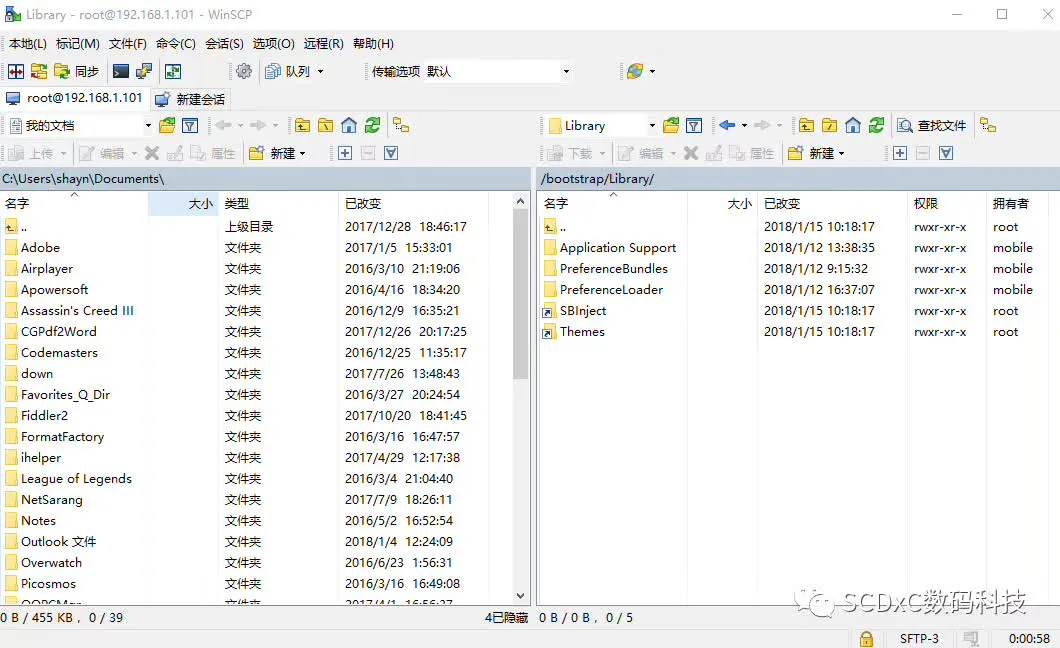The width and height of the screenshot is (1060, 648).
Task: Open the 本地(L) menu
Action: click(x=28, y=43)
